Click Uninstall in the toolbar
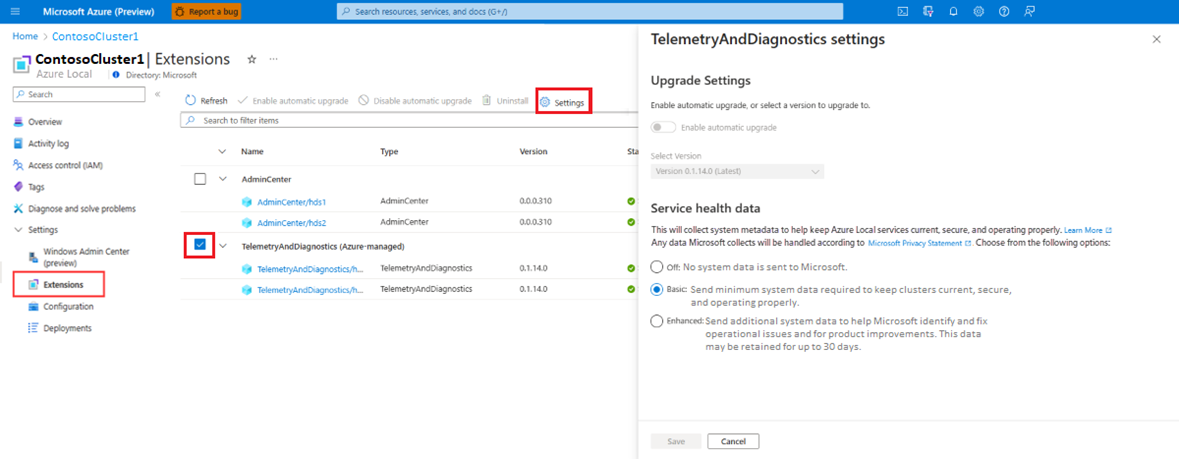Viewport: 1179px width, 459px height. pyautogui.click(x=505, y=101)
